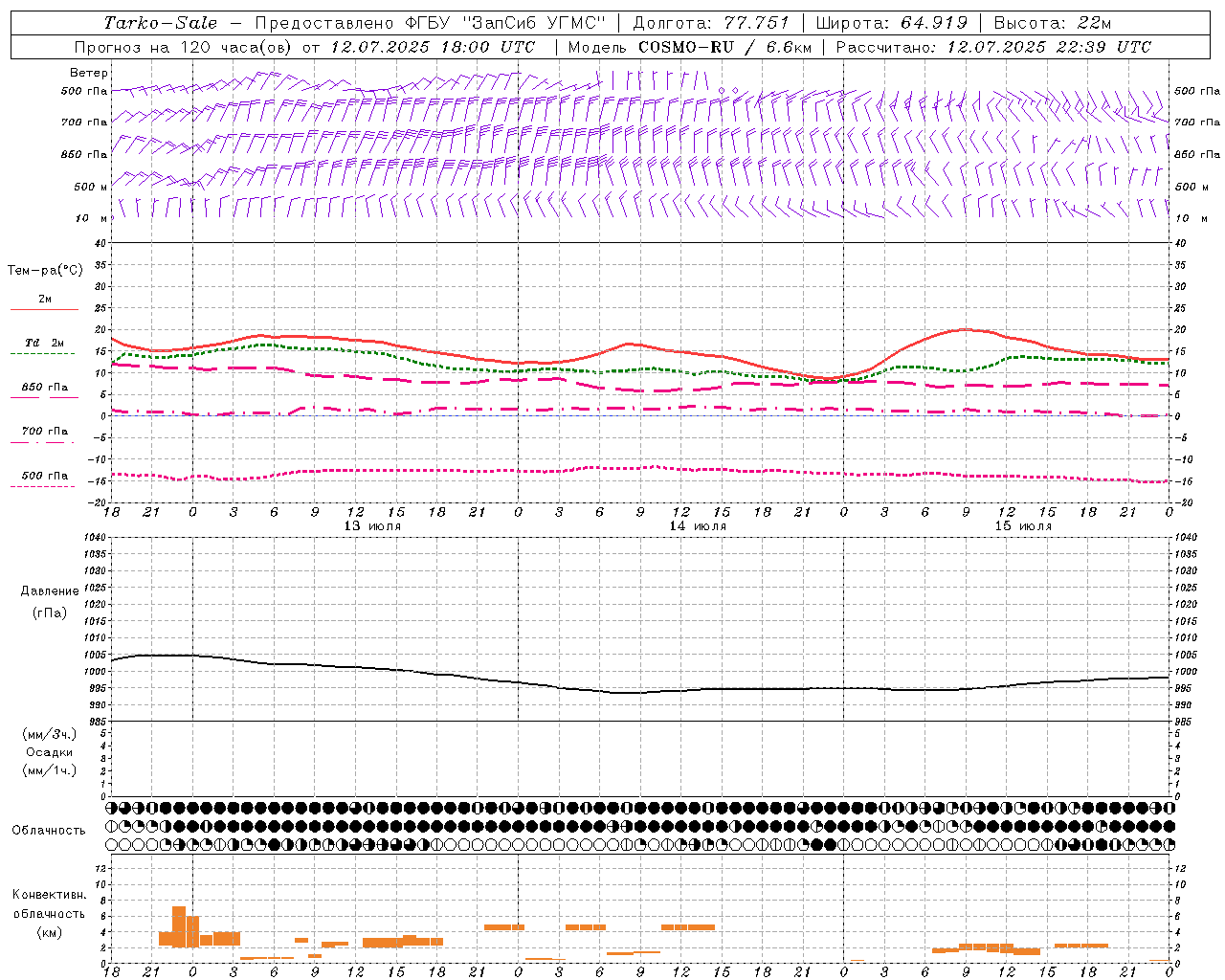1225x980 pixels.
Task: Click the forecast start 12.07.2025 18:00 UTC
Action: pyautogui.click(x=433, y=47)
